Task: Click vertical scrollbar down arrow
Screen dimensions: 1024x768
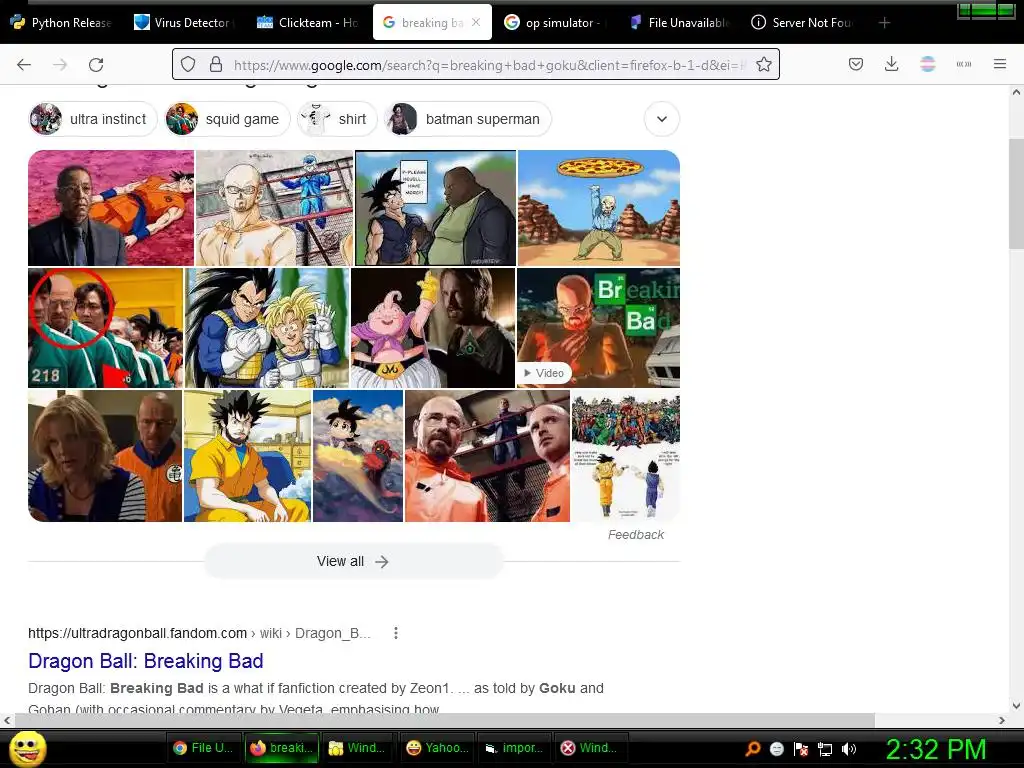Action: (x=1016, y=705)
